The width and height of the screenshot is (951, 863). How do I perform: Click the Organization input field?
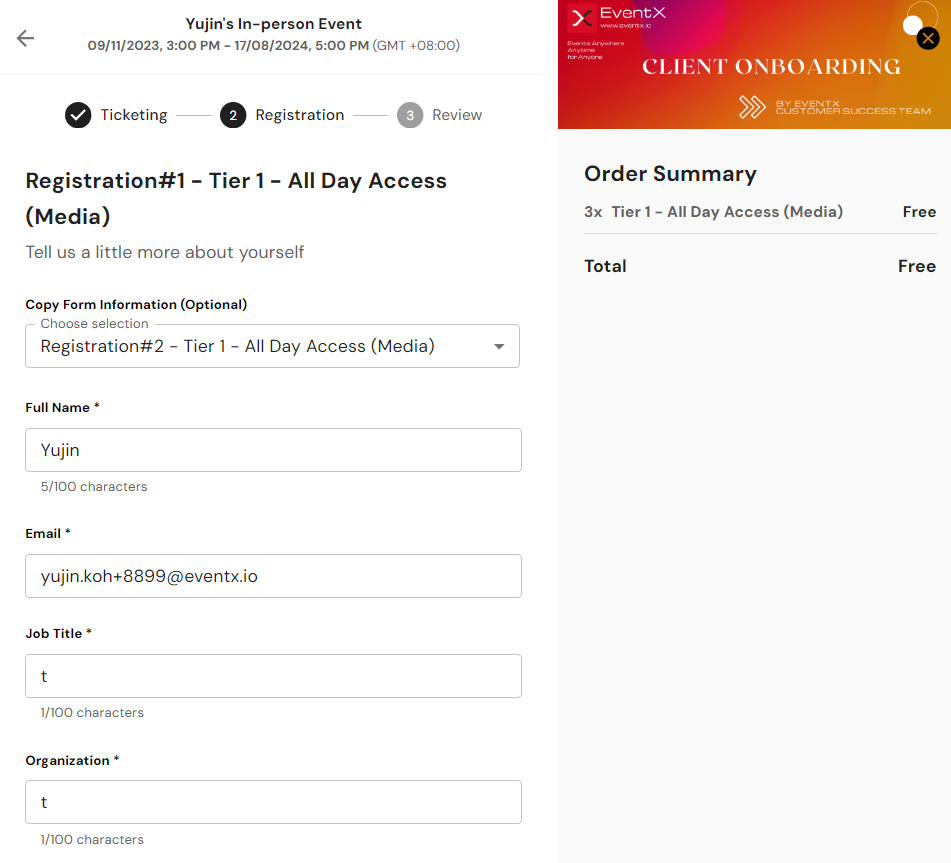[x=273, y=802]
